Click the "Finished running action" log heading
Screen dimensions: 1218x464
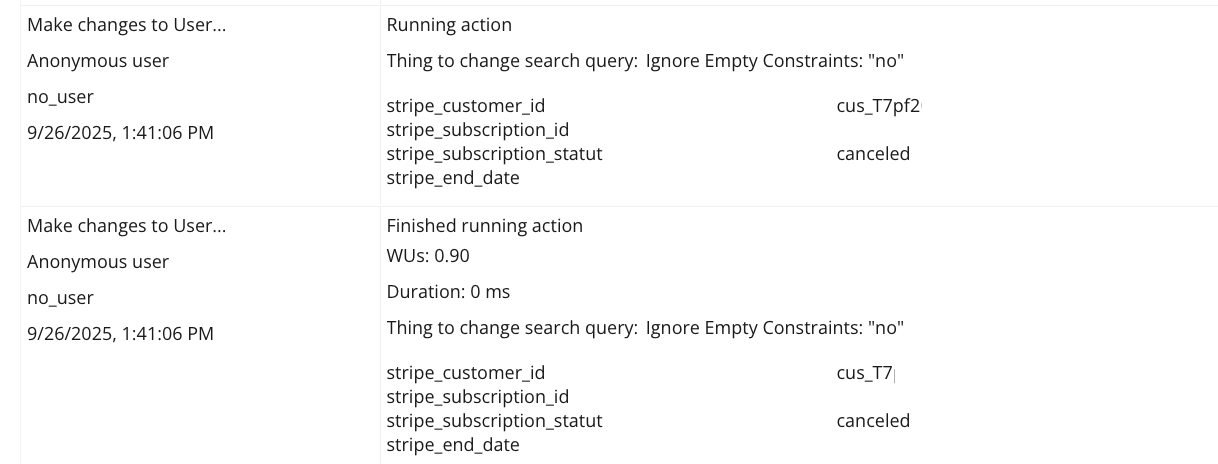point(484,226)
